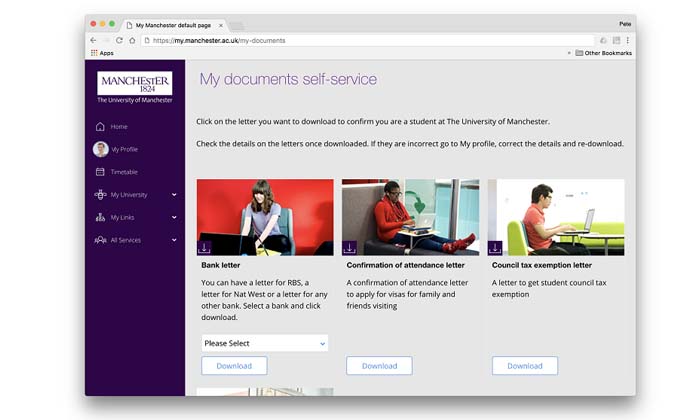This screenshot has width=700, height=420.
Task: Click the Bank letter photo thumbnail
Action: 265,217
